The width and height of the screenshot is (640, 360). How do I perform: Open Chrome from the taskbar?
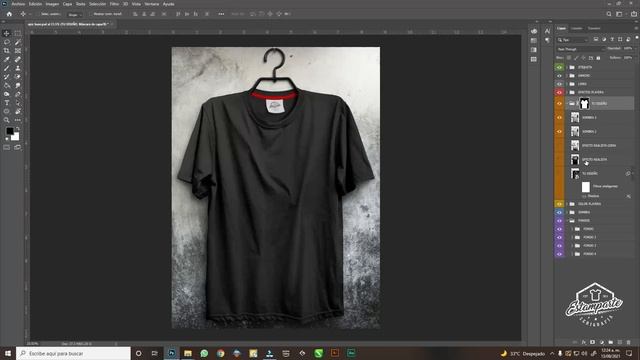point(220,353)
